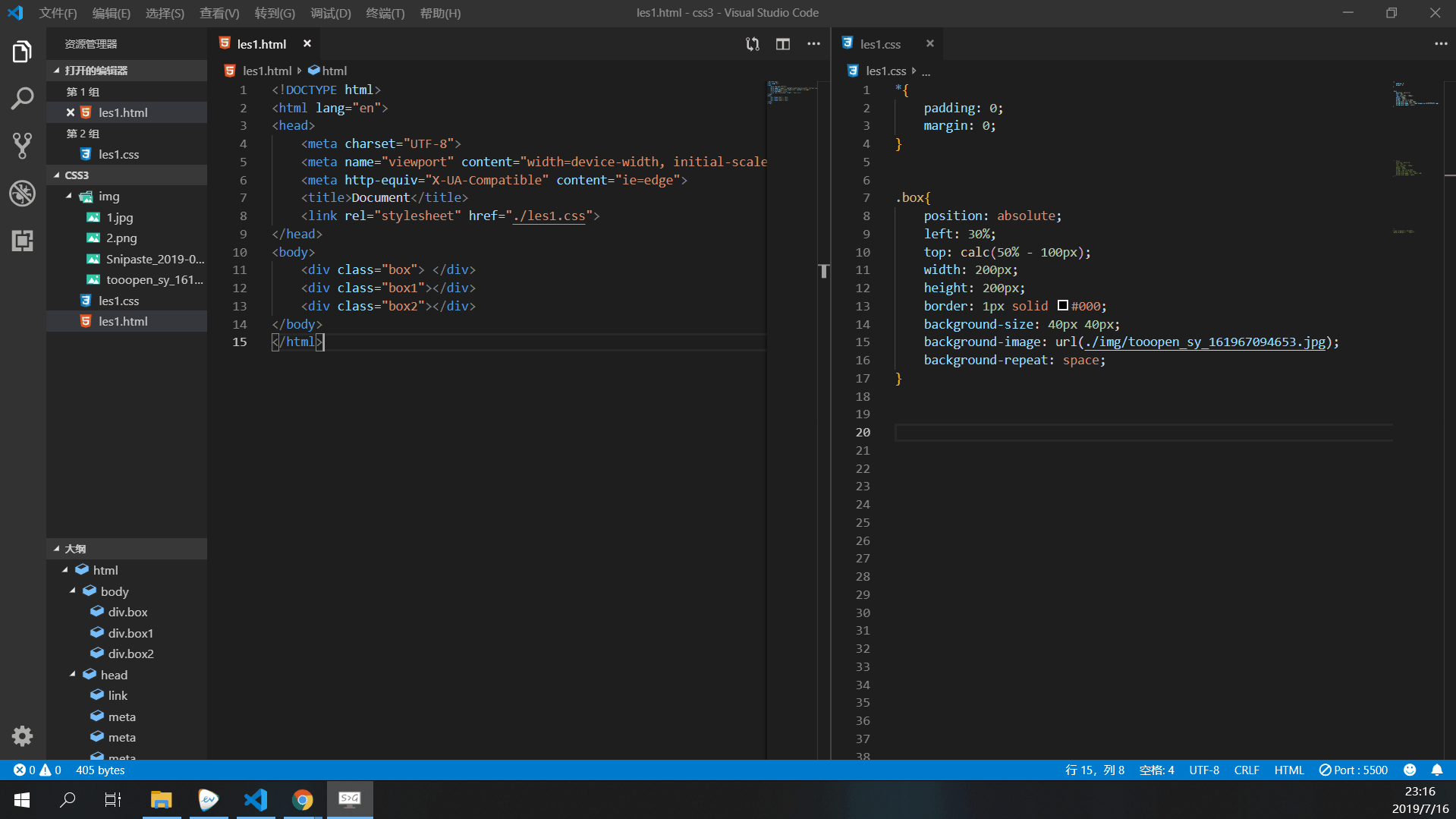Click the split editor right icon

pos(782,44)
